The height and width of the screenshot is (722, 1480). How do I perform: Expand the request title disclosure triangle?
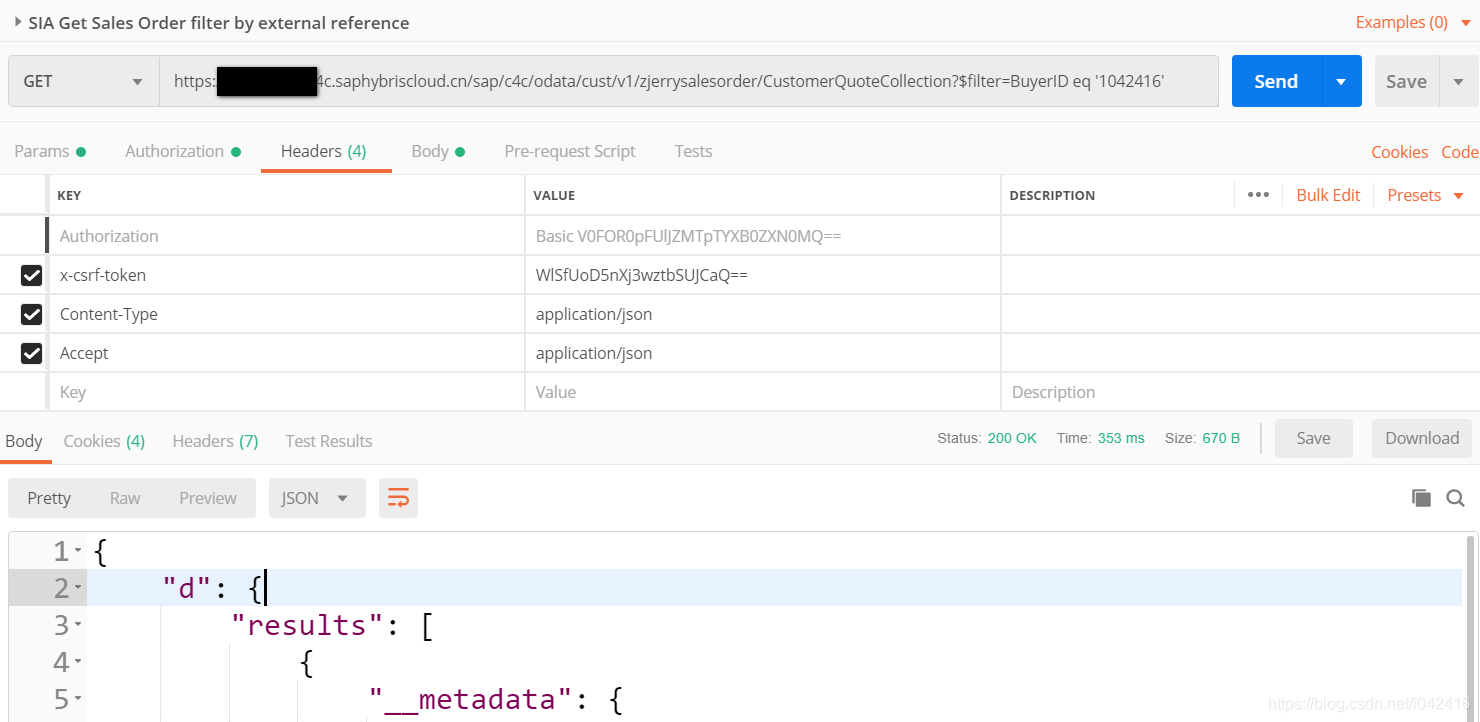18,21
